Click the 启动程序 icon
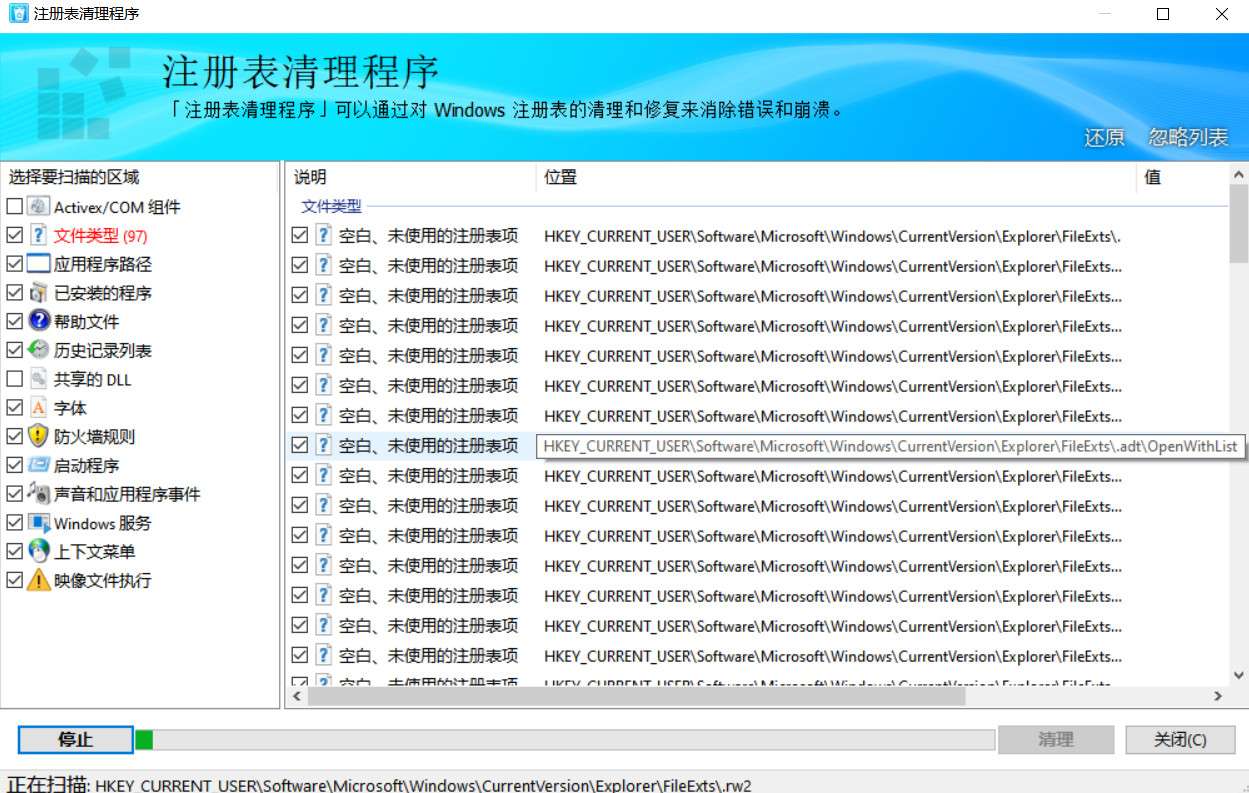 [38, 466]
